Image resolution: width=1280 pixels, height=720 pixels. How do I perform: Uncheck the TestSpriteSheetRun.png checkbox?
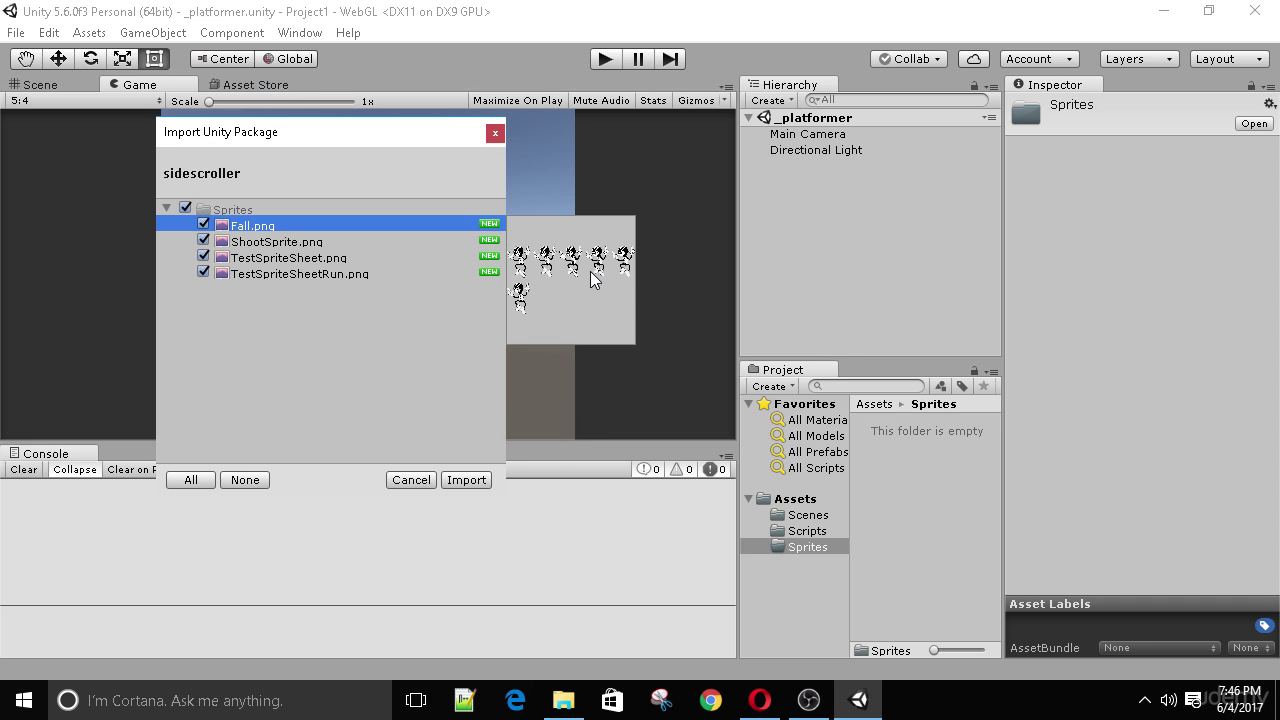(x=204, y=272)
